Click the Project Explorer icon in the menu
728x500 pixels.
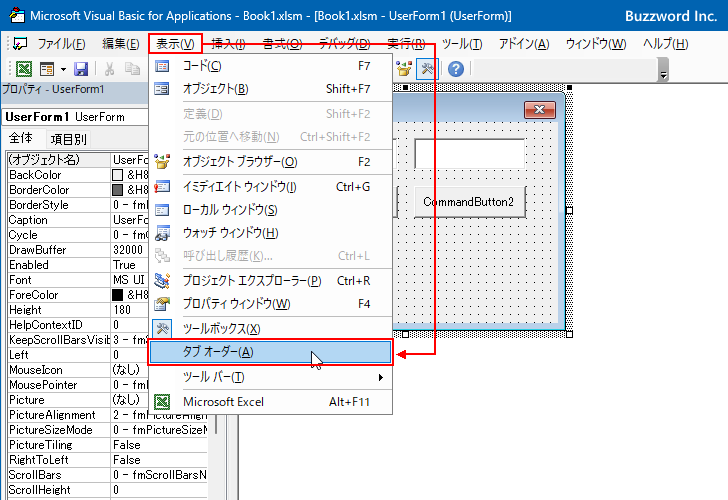click(162, 280)
